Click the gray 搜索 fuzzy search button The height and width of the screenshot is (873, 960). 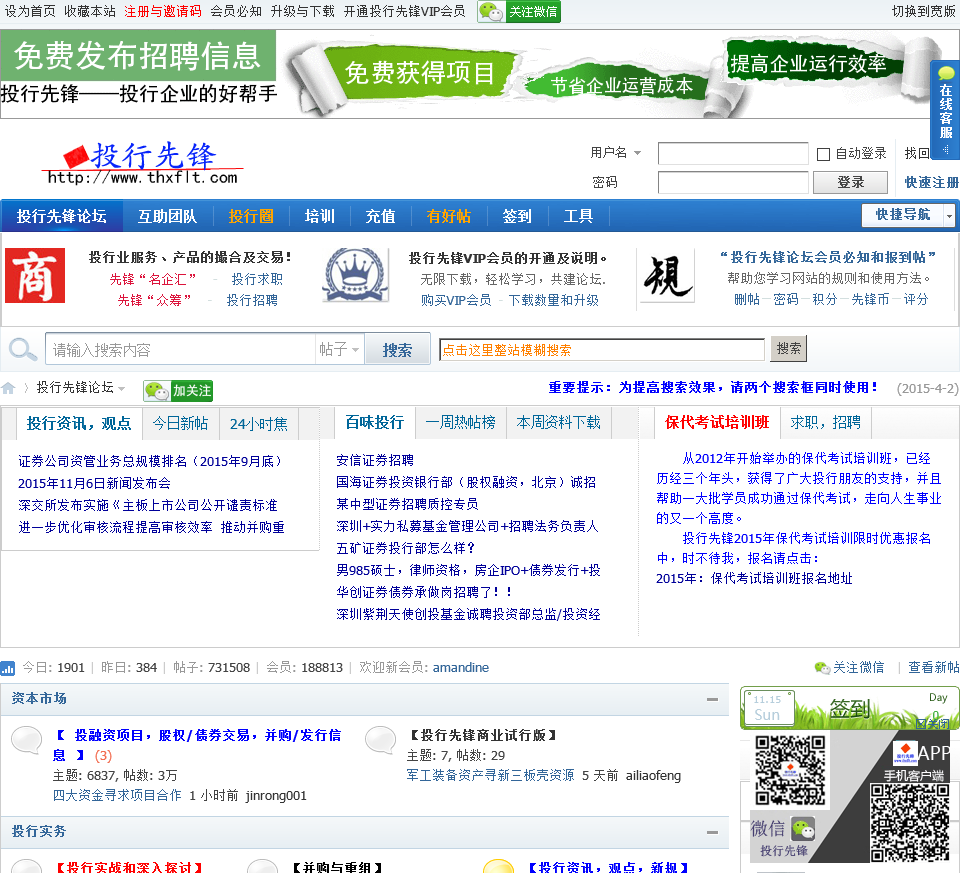coord(789,348)
